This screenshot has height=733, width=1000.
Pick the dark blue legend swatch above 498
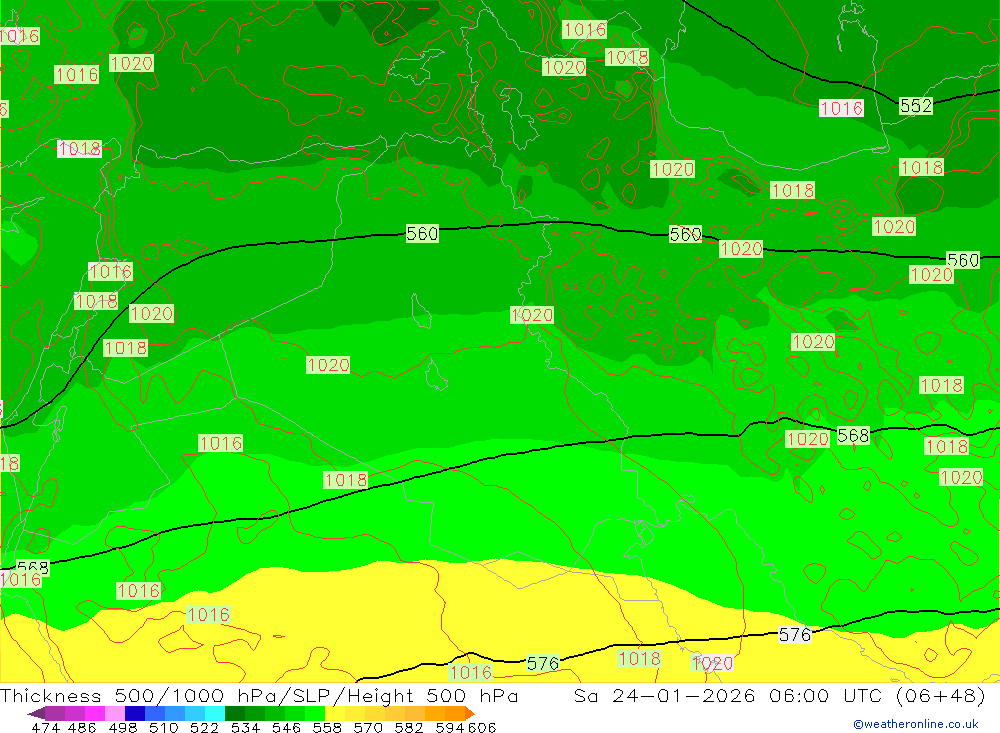(135, 713)
